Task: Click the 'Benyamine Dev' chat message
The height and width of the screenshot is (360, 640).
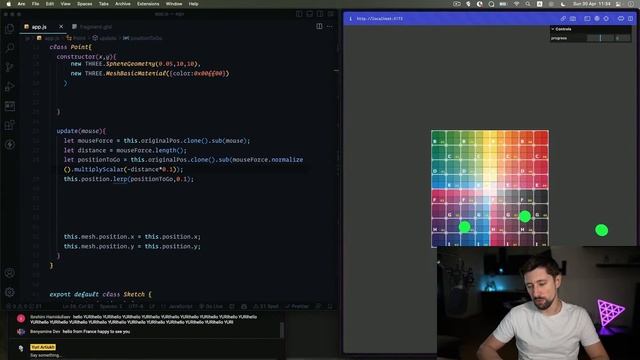Action: pos(80,331)
